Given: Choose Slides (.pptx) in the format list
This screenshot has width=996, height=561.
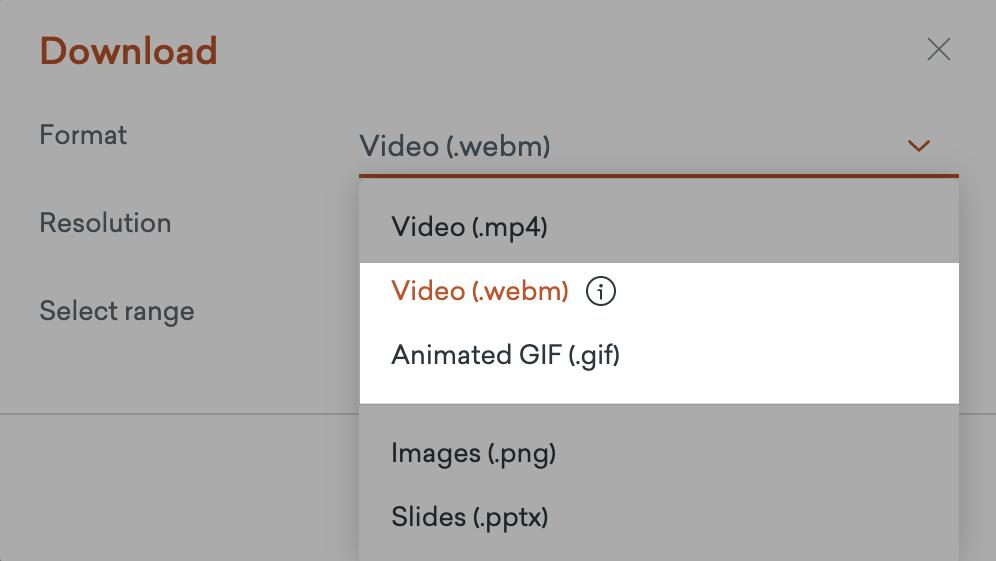Looking at the screenshot, I should [659, 517].
